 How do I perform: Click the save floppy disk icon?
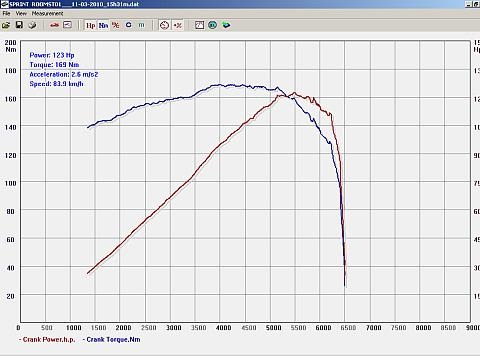19,25
